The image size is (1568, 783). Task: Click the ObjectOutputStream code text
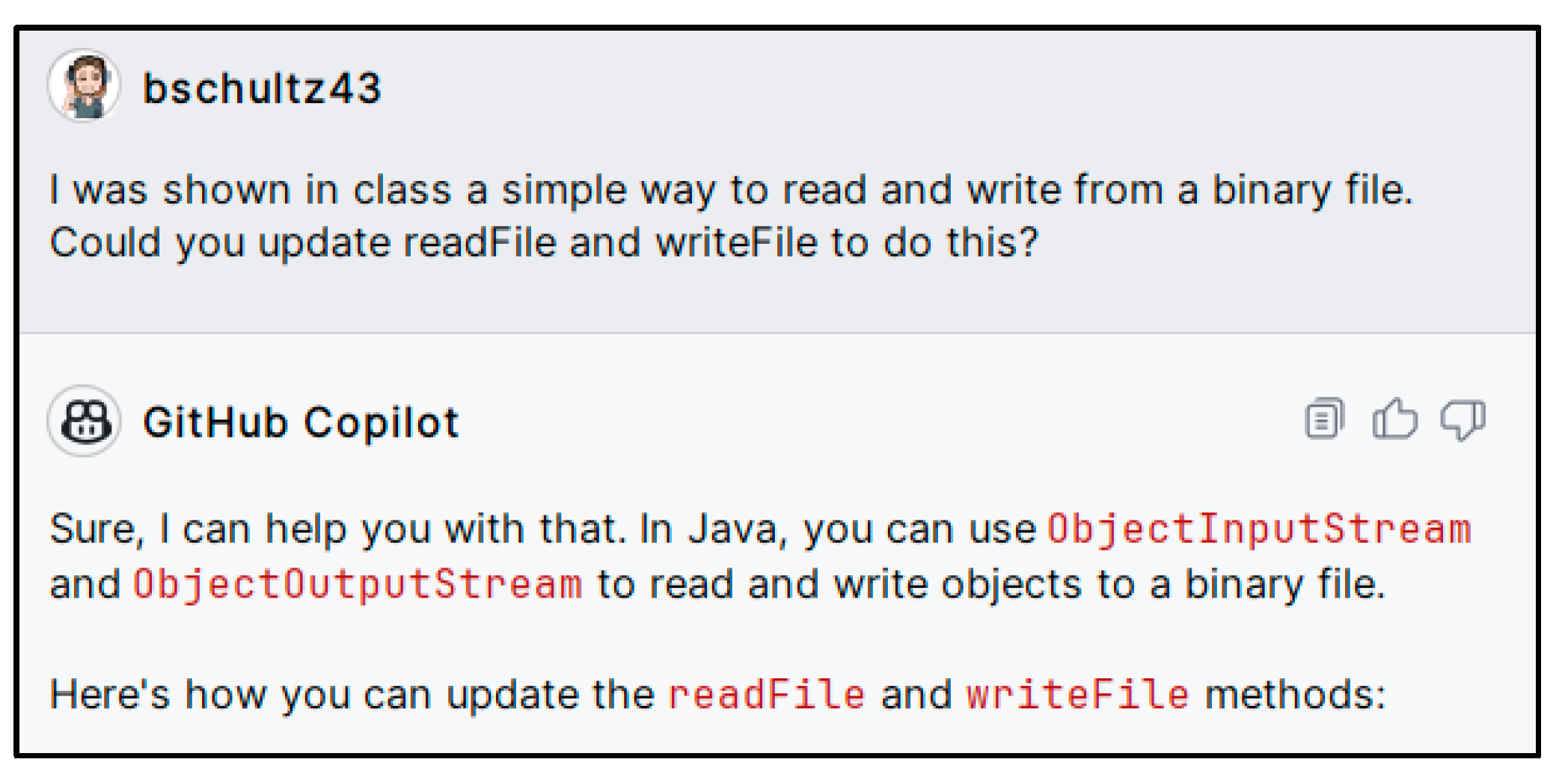357,584
